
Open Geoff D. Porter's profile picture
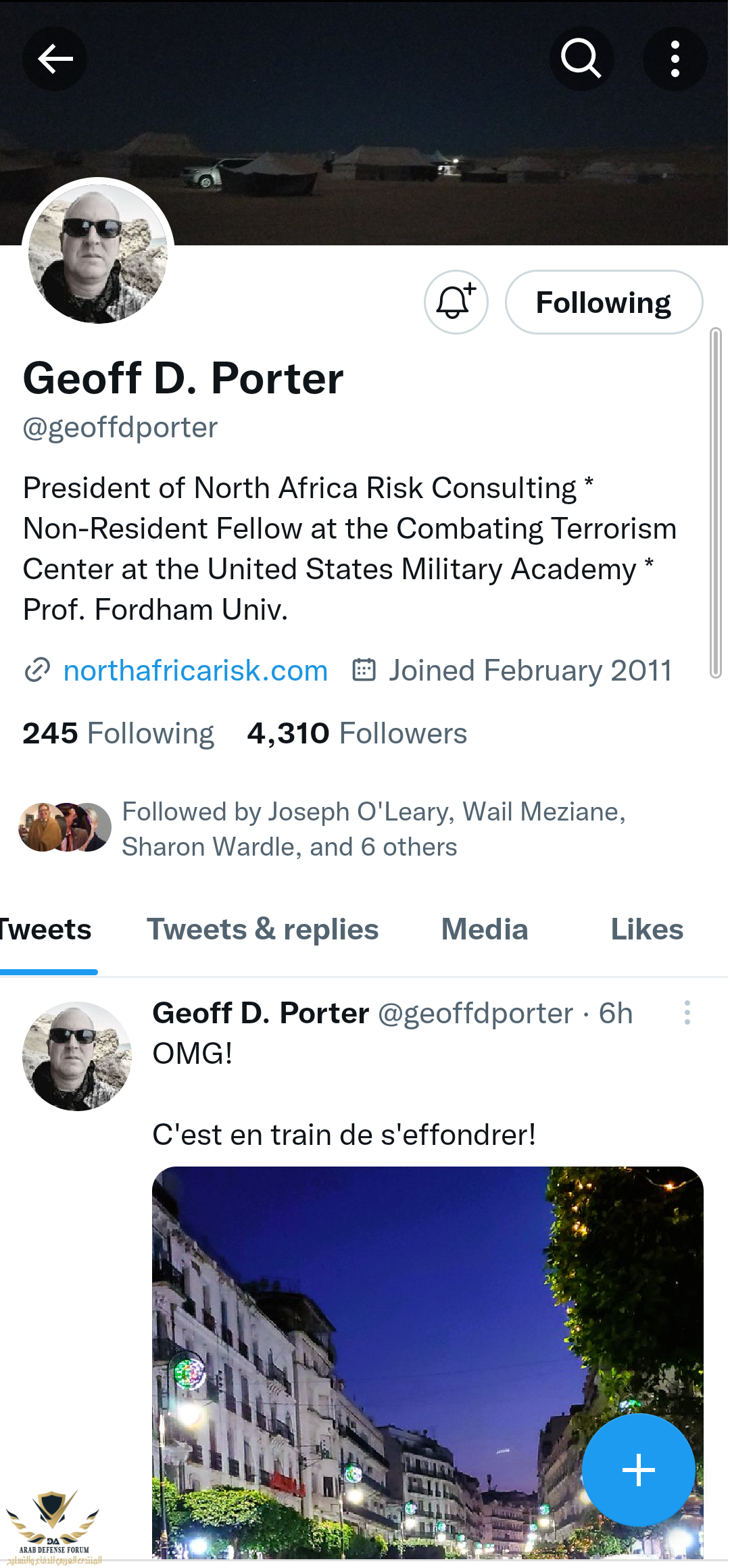(x=98, y=253)
